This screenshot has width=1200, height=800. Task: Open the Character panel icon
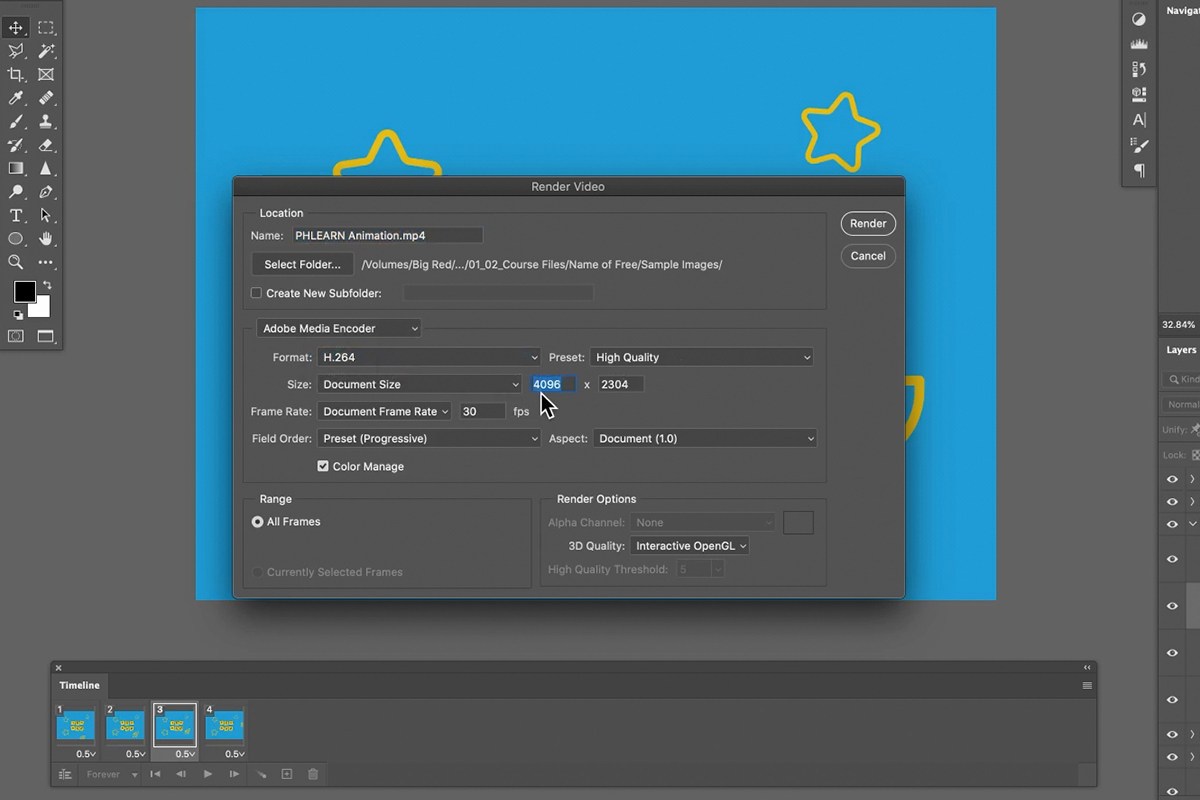1138,120
